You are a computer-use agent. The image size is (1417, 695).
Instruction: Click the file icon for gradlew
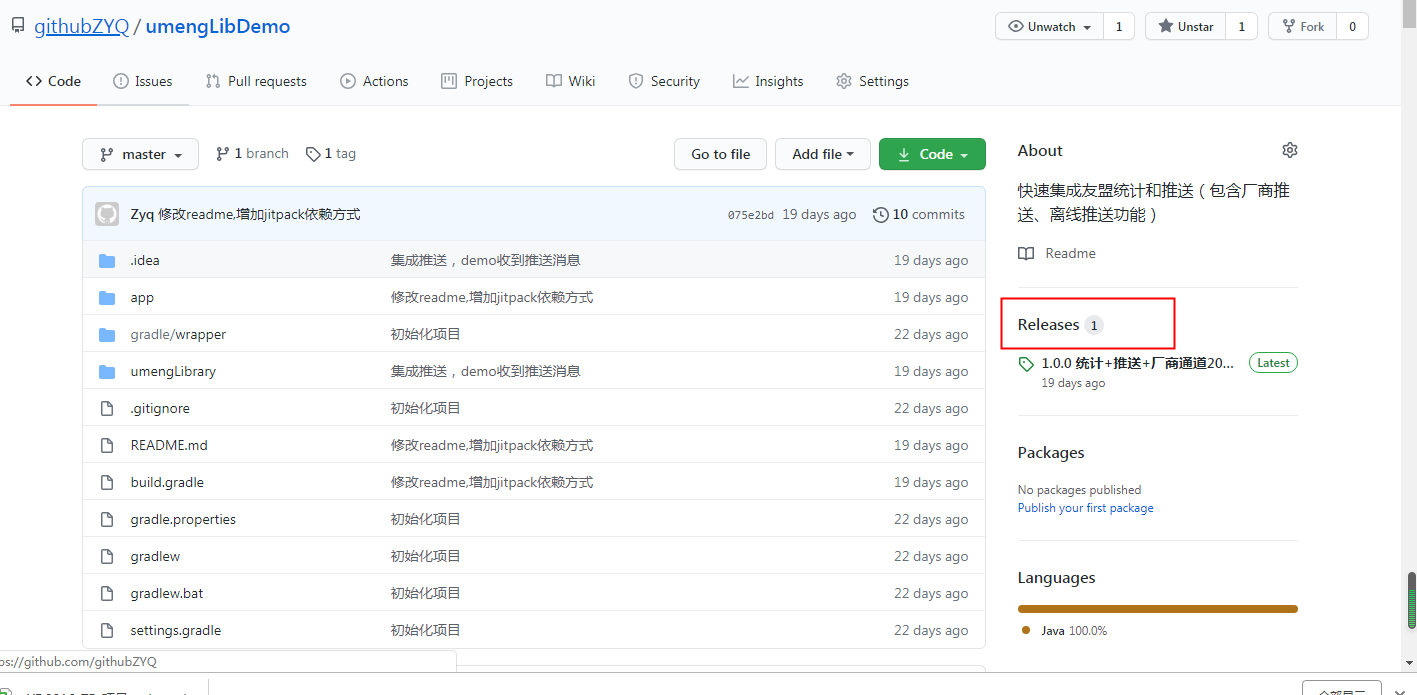[x=107, y=556]
